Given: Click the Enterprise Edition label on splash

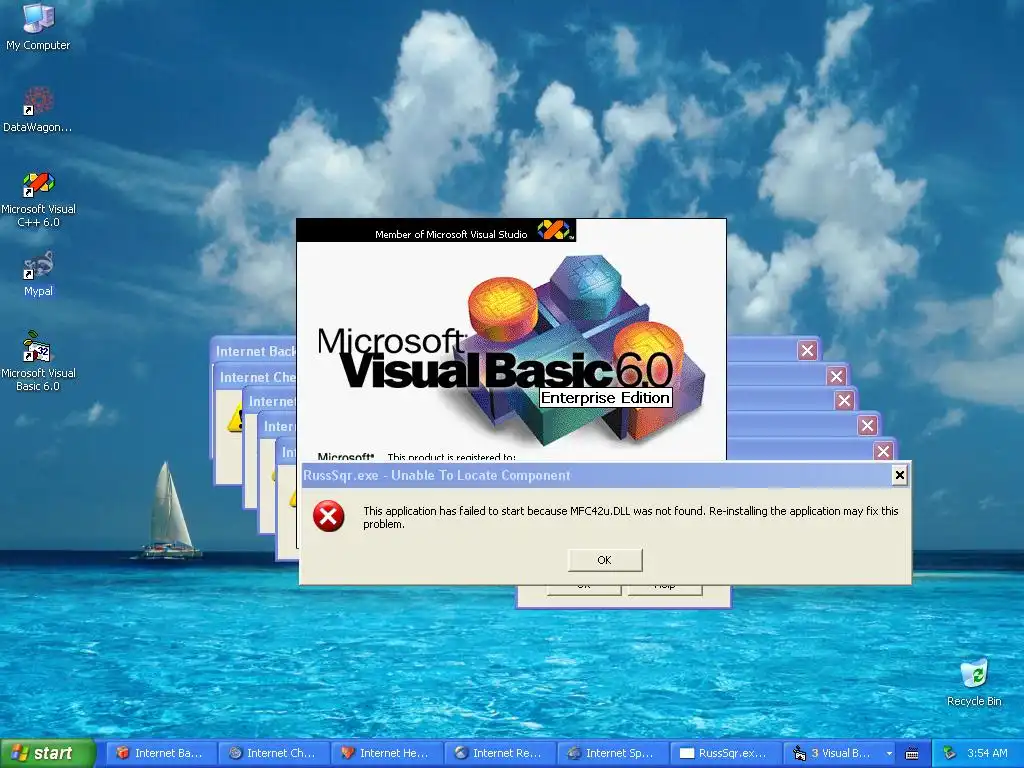Looking at the screenshot, I should pos(605,398).
